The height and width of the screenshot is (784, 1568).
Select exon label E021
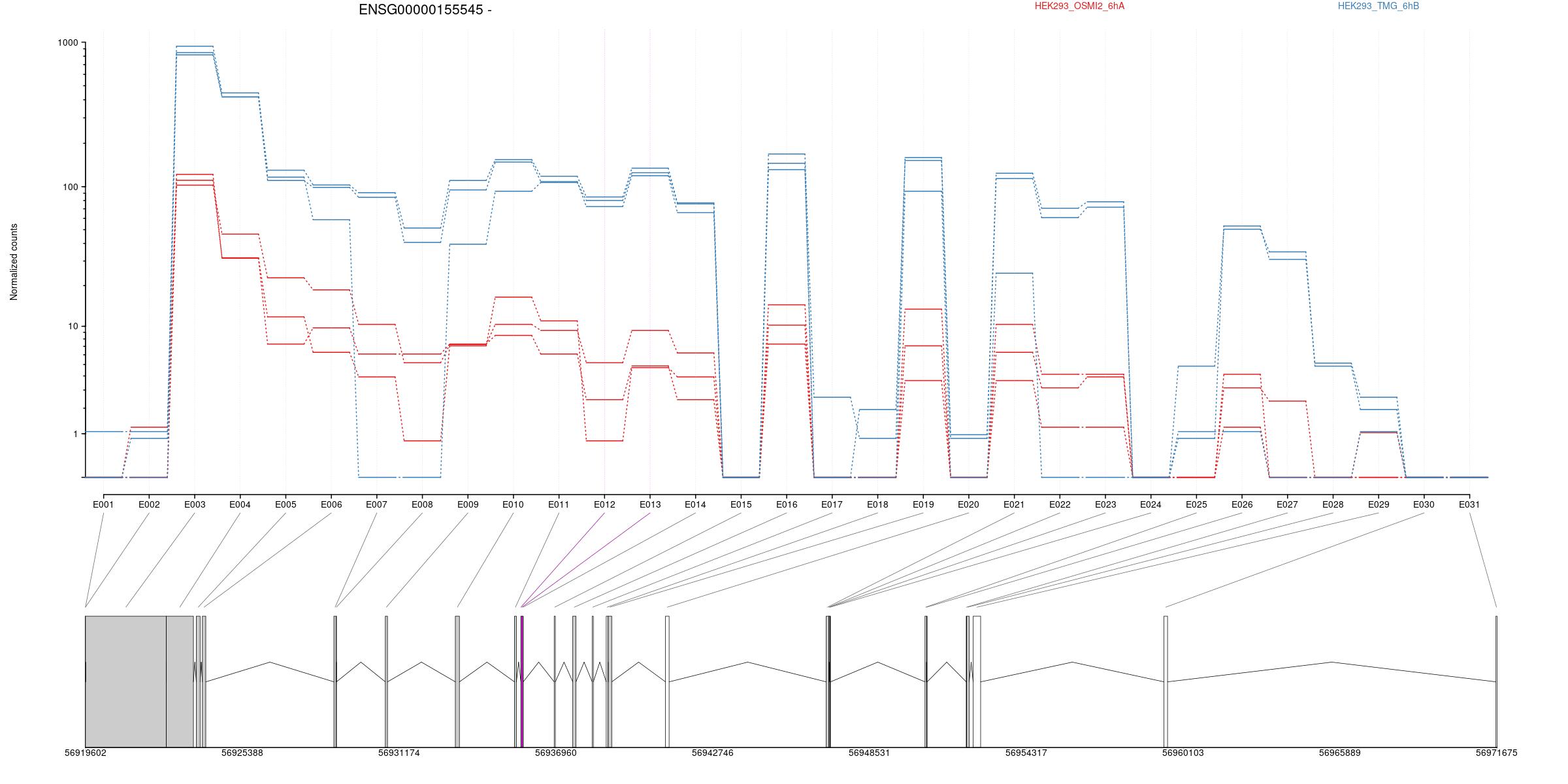(x=1014, y=504)
